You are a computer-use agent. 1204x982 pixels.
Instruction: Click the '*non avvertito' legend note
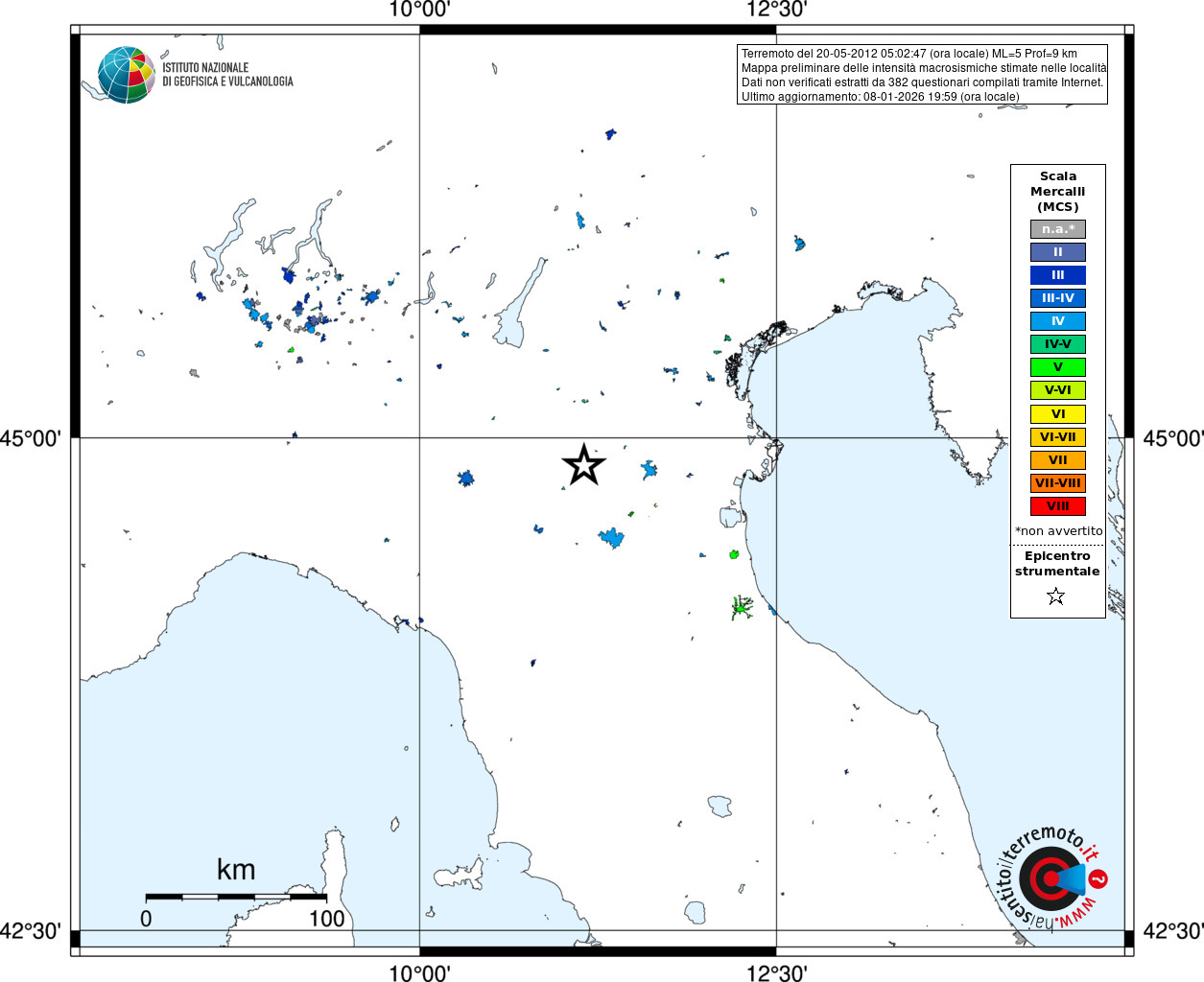tap(1058, 530)
